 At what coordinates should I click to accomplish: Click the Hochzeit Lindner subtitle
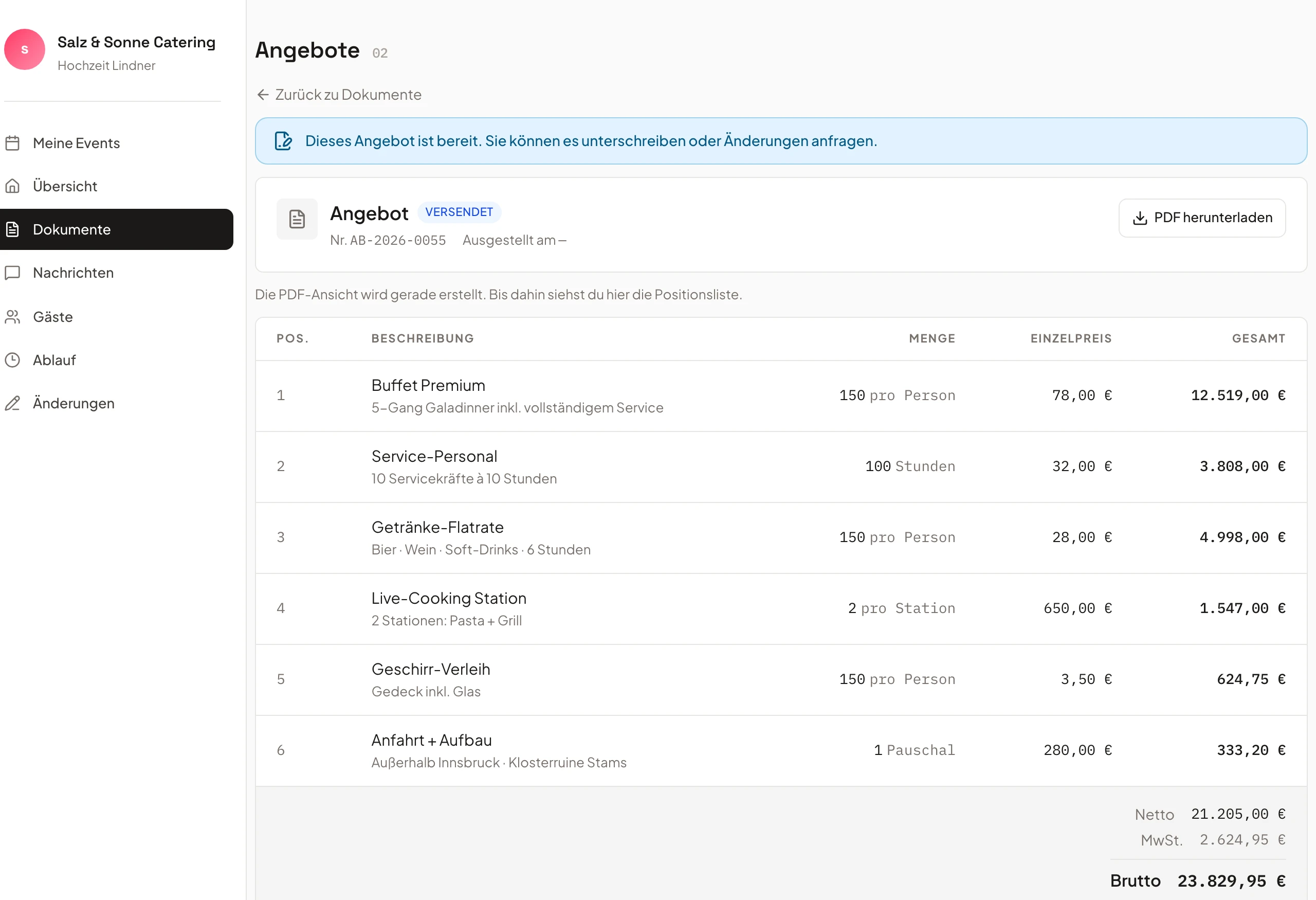(106, 65)
